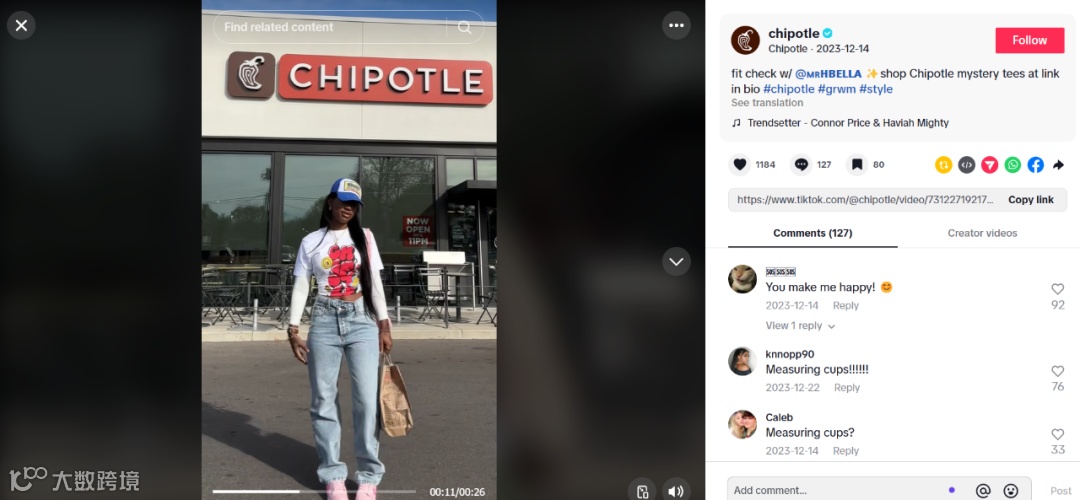The width and height of the screenshot is (1080, 500).
Task: Open the embed code icon
Action: [966, 165]
